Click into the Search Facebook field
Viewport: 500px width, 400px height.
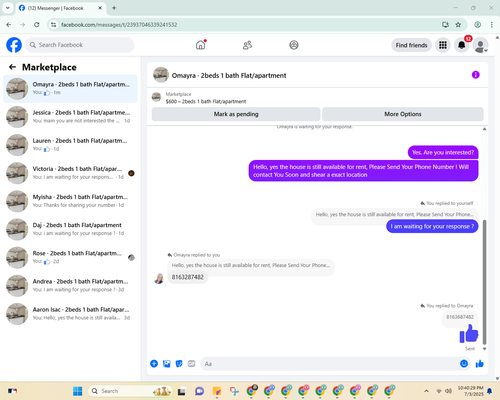tap(80, 45)
